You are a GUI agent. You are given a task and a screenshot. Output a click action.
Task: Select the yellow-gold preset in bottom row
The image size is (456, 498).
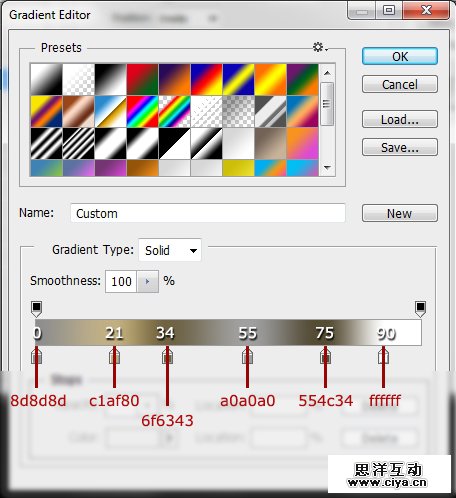(x=238, y=168)
